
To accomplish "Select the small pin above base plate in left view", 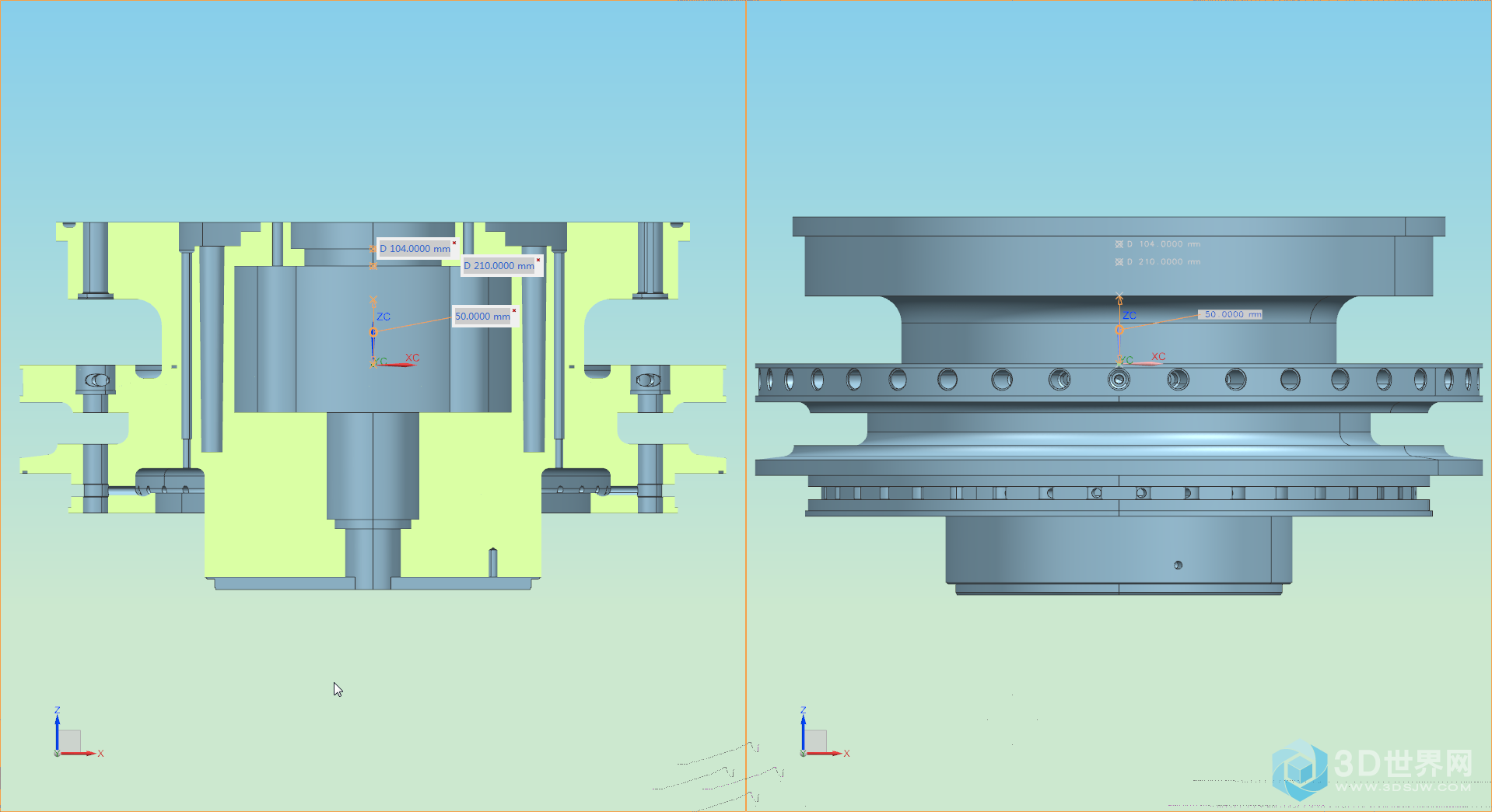I will (492, 562).
